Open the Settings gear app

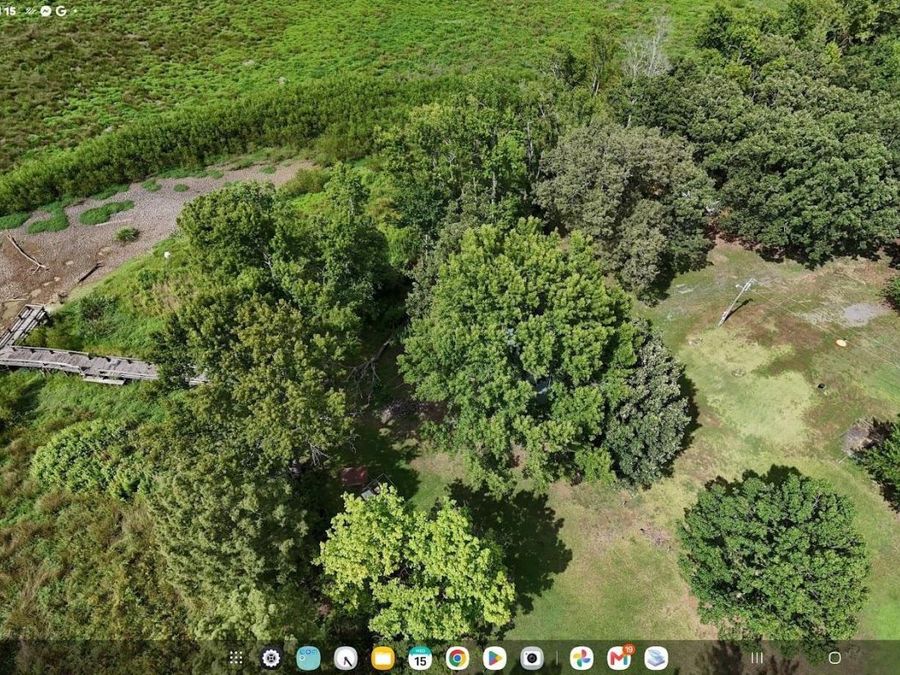click(271, 658)
